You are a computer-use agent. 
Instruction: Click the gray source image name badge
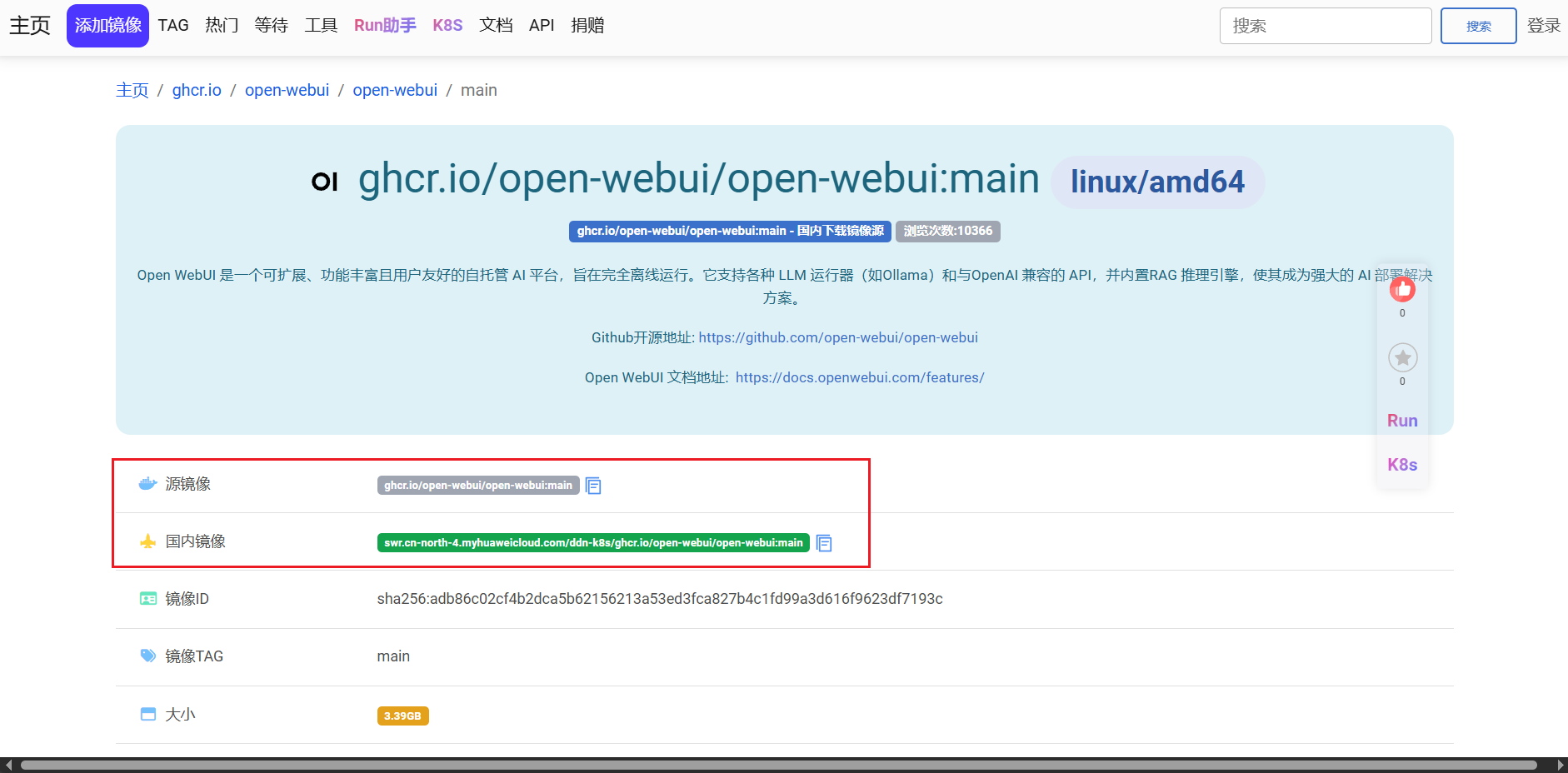[x=478, y=485]
